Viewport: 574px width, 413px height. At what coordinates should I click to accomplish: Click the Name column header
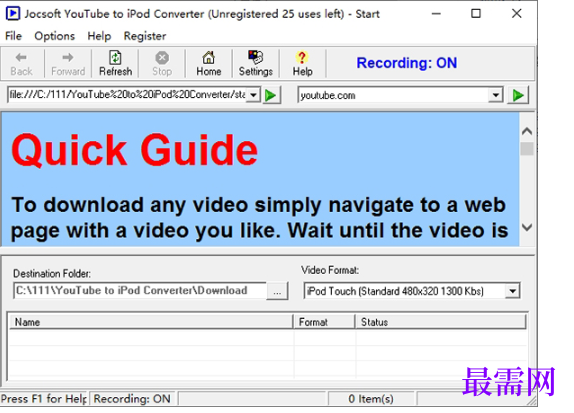click(150, 322)
